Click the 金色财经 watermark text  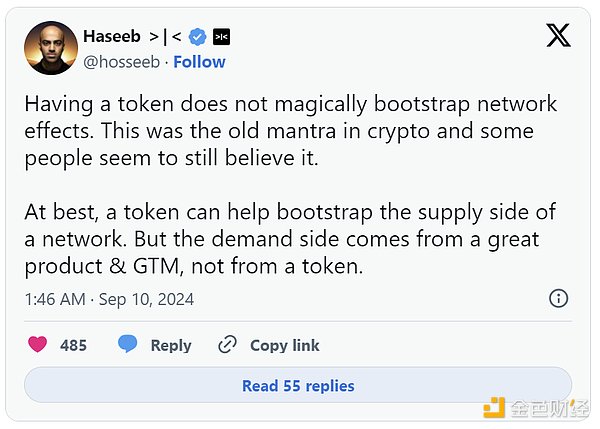coord(547,406)
